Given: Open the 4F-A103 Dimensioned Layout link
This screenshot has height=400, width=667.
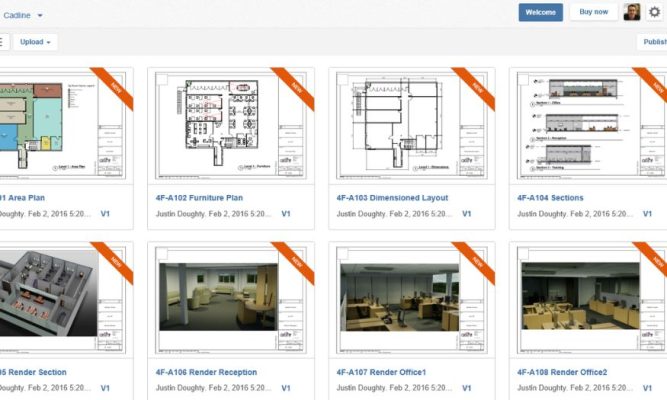Looking at the screenshot, I should 392,198.
